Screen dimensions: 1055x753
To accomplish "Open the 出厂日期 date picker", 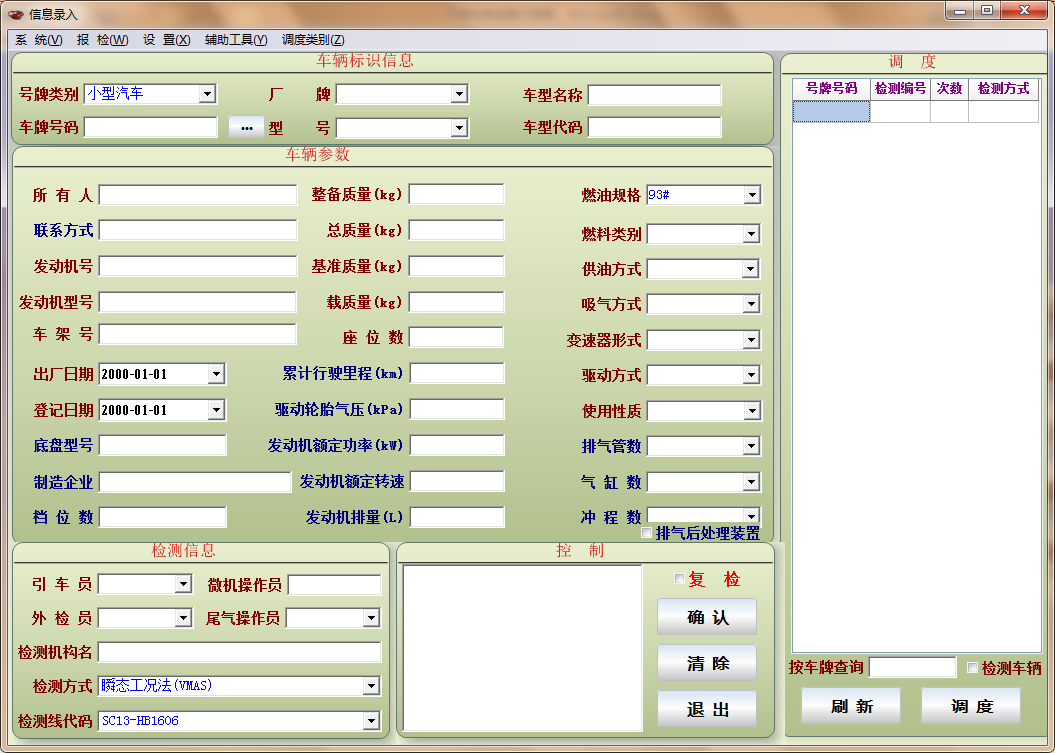I will (x=216, y=374).
